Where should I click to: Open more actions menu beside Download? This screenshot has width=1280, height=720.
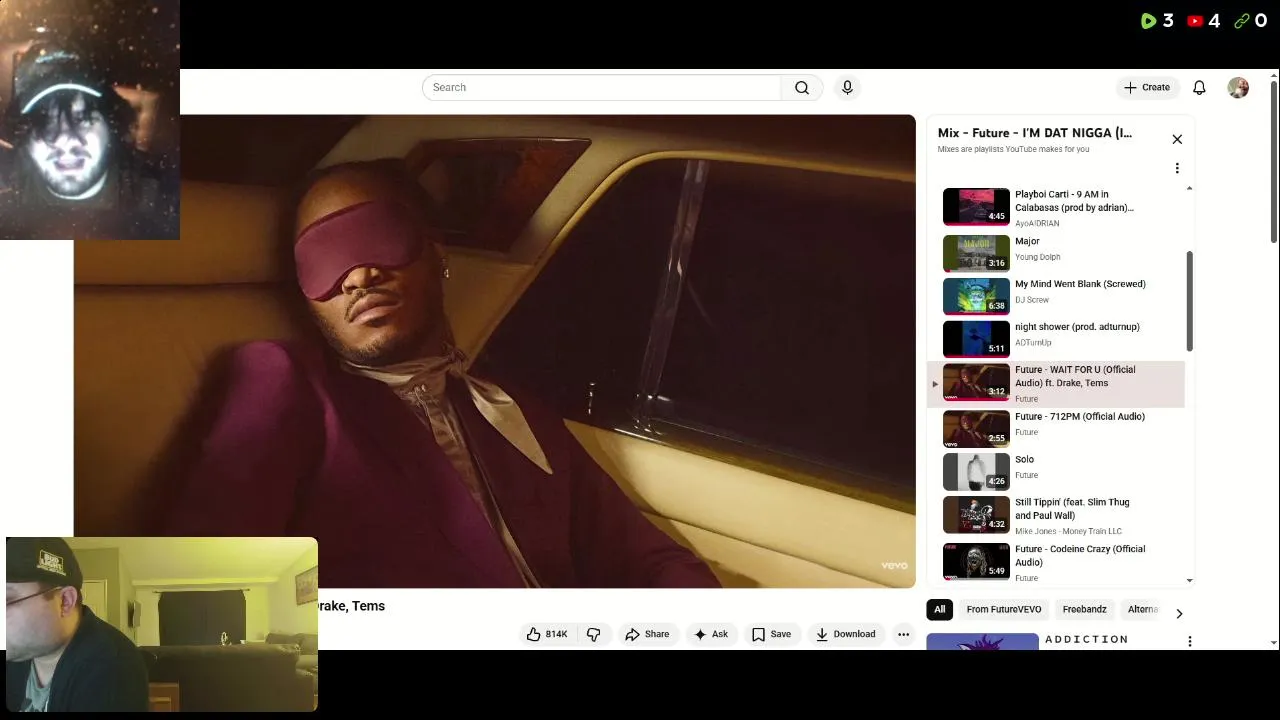coord(903,634)
